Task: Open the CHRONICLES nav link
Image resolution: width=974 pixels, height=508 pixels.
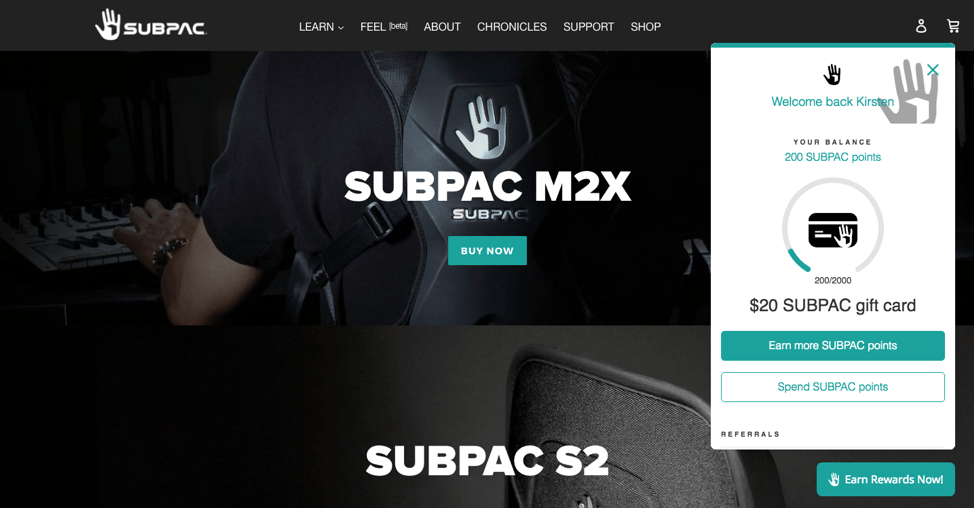Action: (512, 27)
